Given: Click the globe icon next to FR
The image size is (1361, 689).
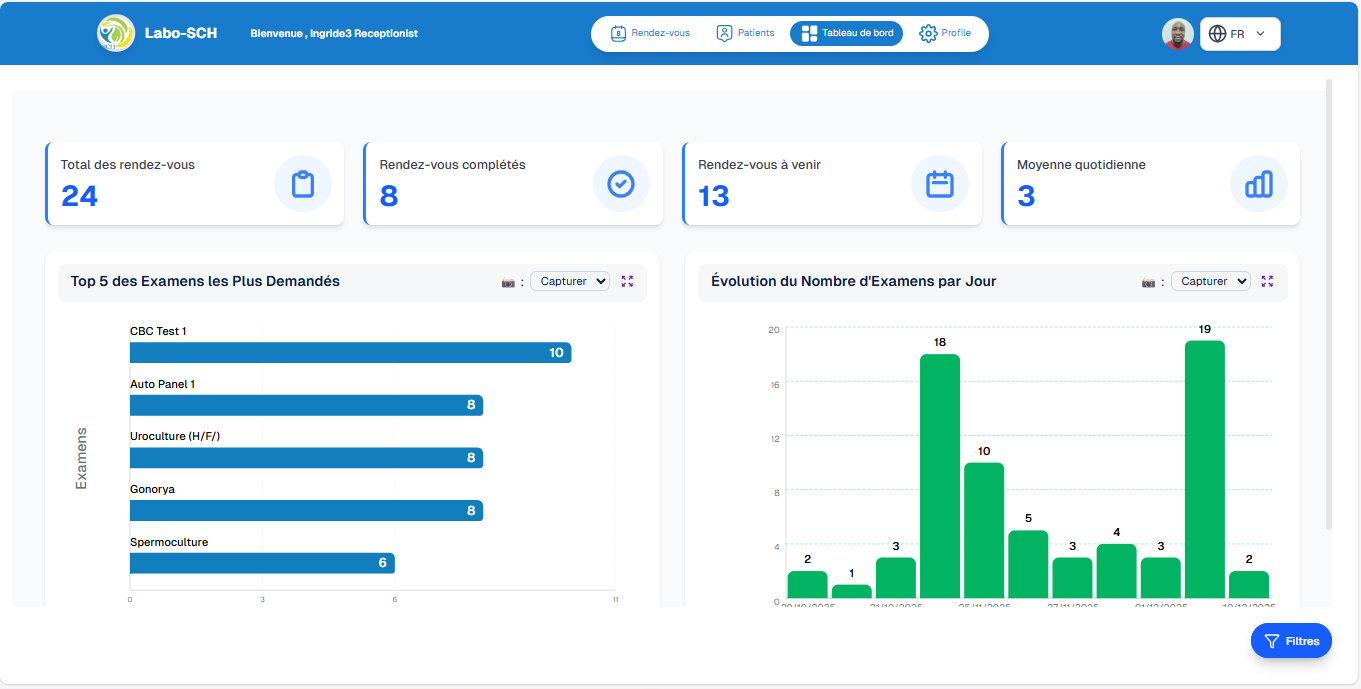Looking at the screenshot, I should click(1216, 32).
